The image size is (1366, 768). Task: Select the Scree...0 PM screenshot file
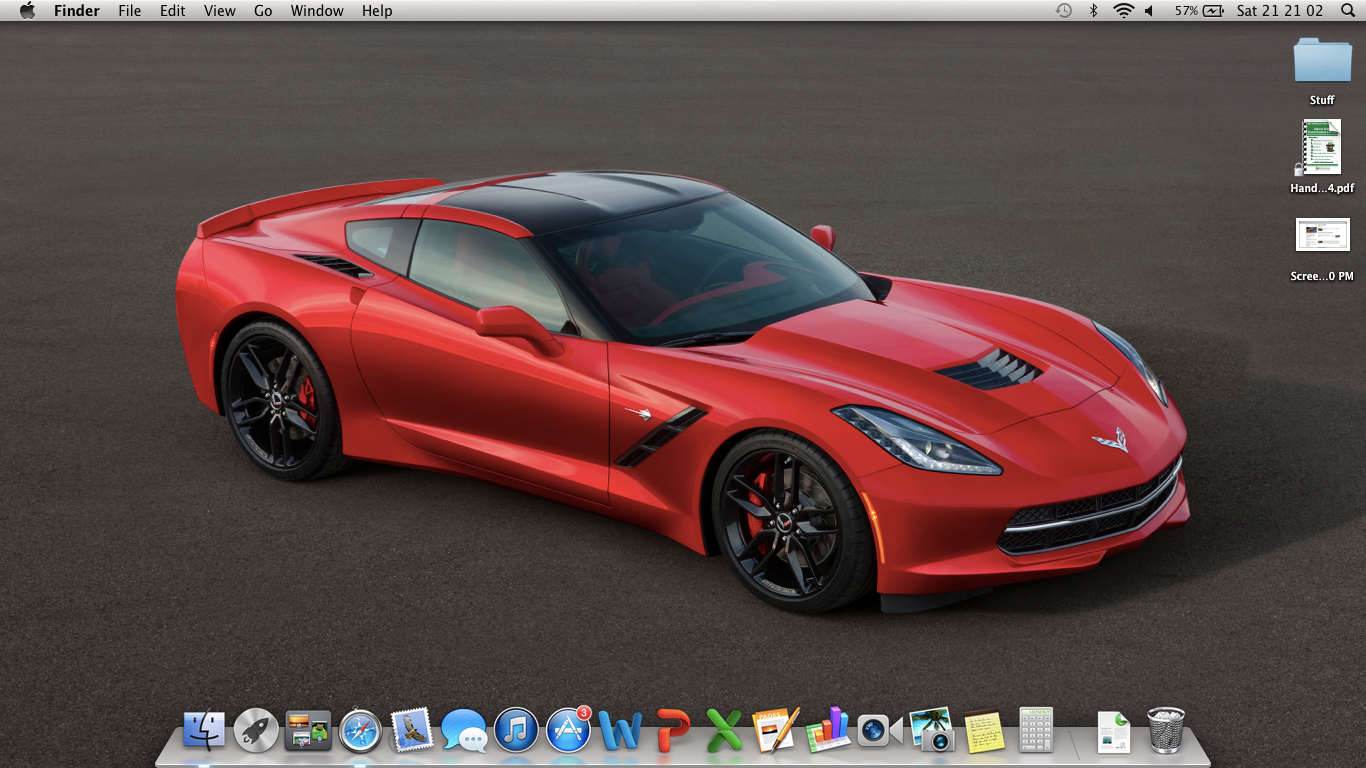pyautogui.click(x=1322, y=249)
